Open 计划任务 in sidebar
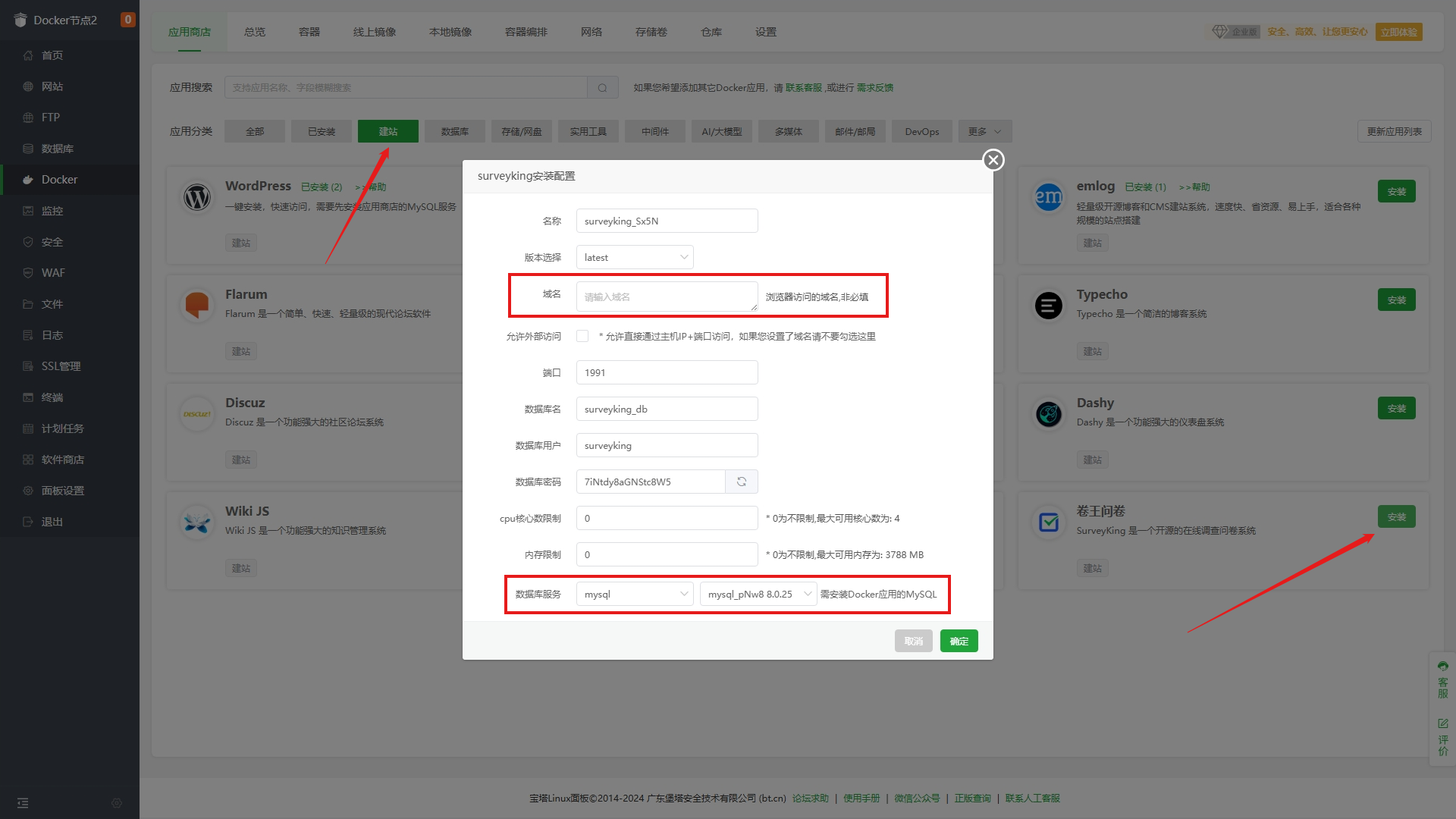The image size is (1456, 819). click(70, 428)
